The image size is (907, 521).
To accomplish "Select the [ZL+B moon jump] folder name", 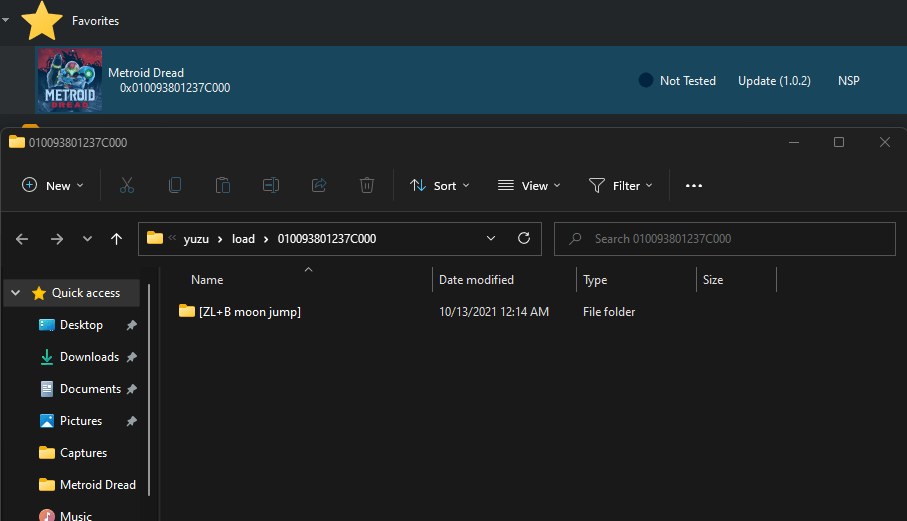I will coord(250,312).
